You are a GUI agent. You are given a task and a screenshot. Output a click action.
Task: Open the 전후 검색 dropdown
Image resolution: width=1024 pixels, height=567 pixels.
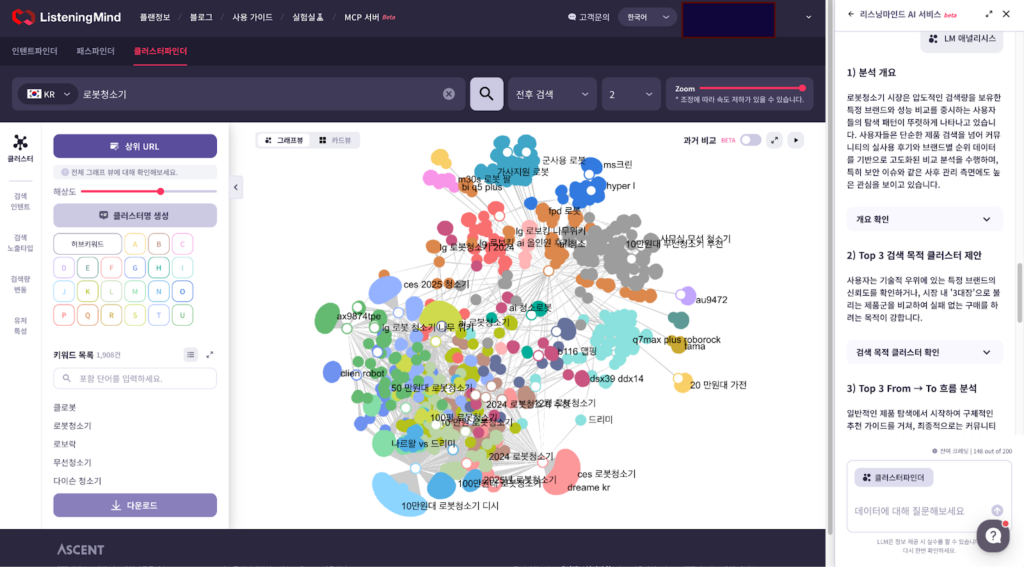(x=552, y=94)
